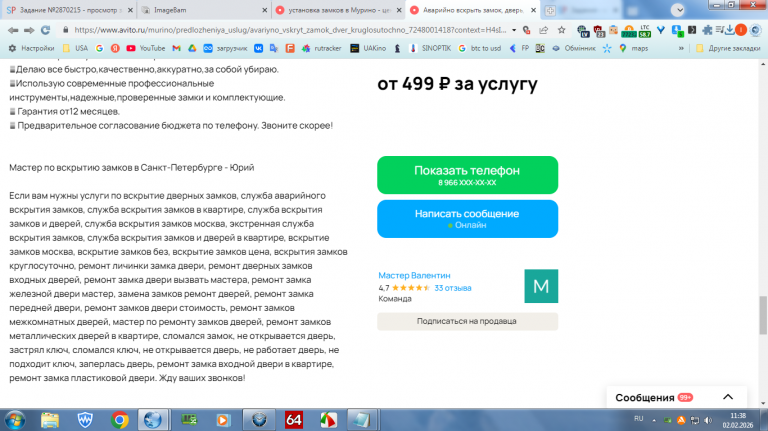
Task: Go forward with the browser forward arrow
Action: click(x=29, y=30)
